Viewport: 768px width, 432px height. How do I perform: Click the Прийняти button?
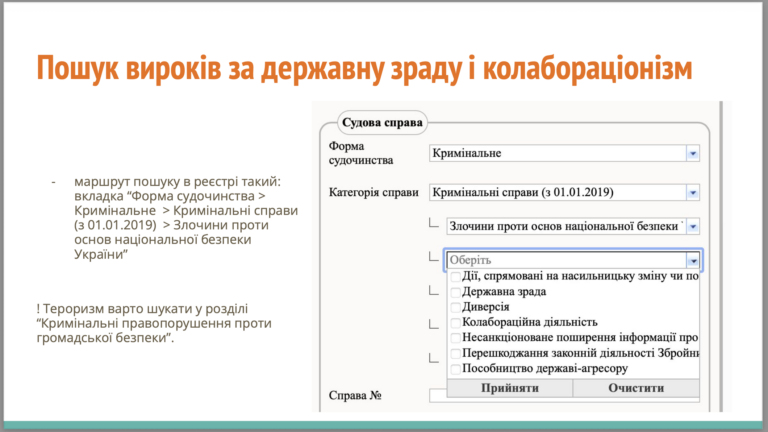[510, 388]
